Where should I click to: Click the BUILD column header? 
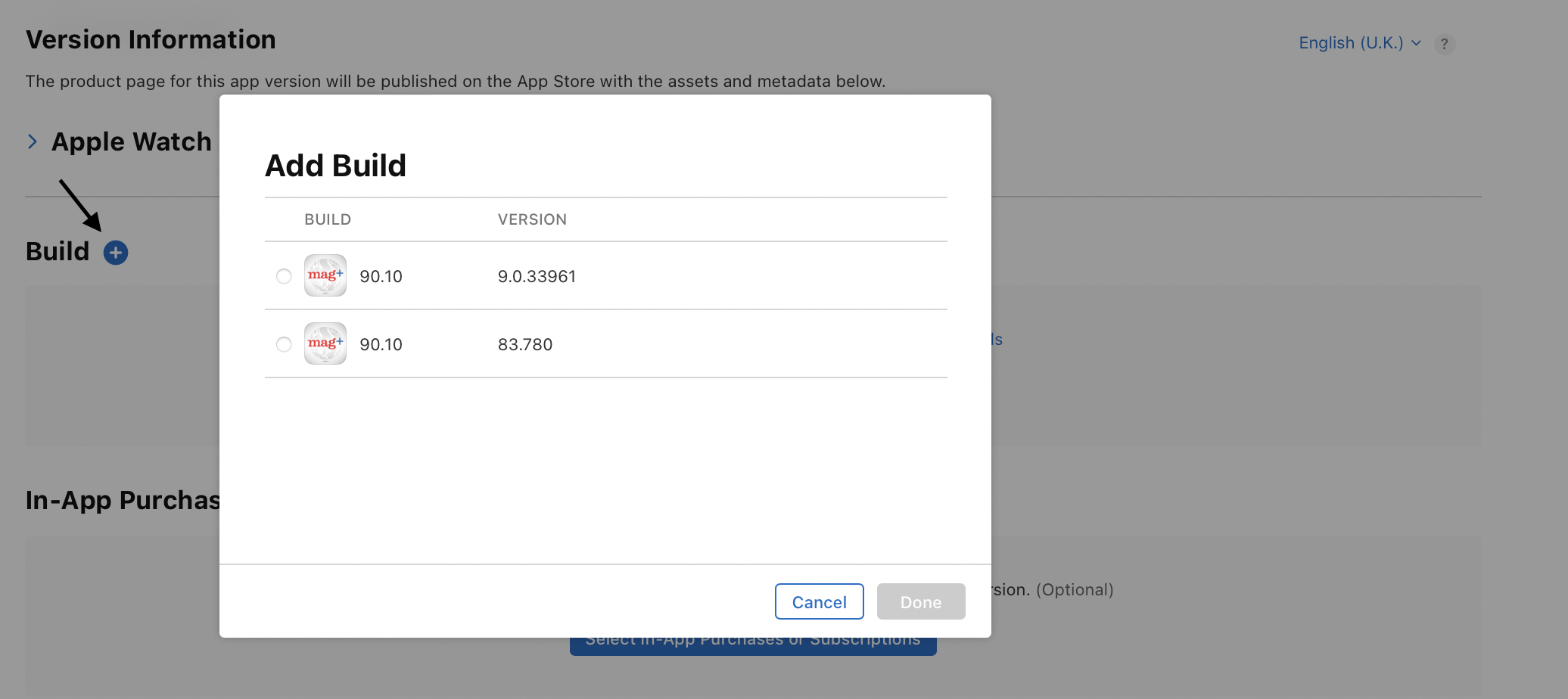(x=328, y=219)
